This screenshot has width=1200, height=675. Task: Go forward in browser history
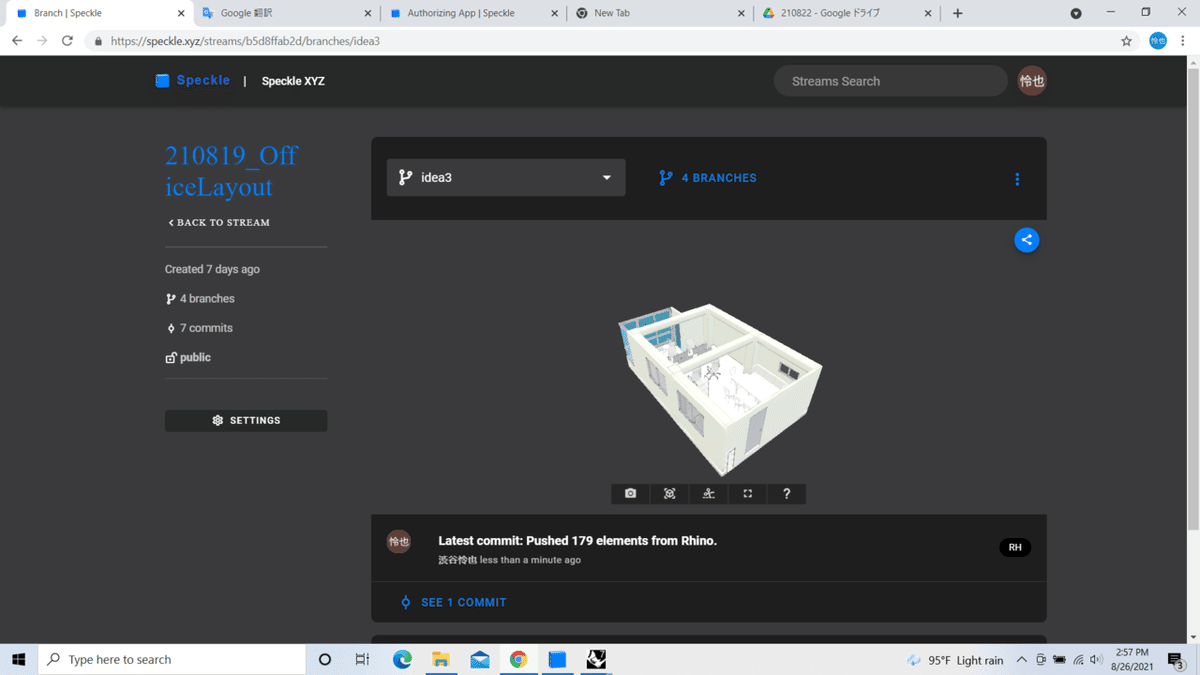pos(42,41)
